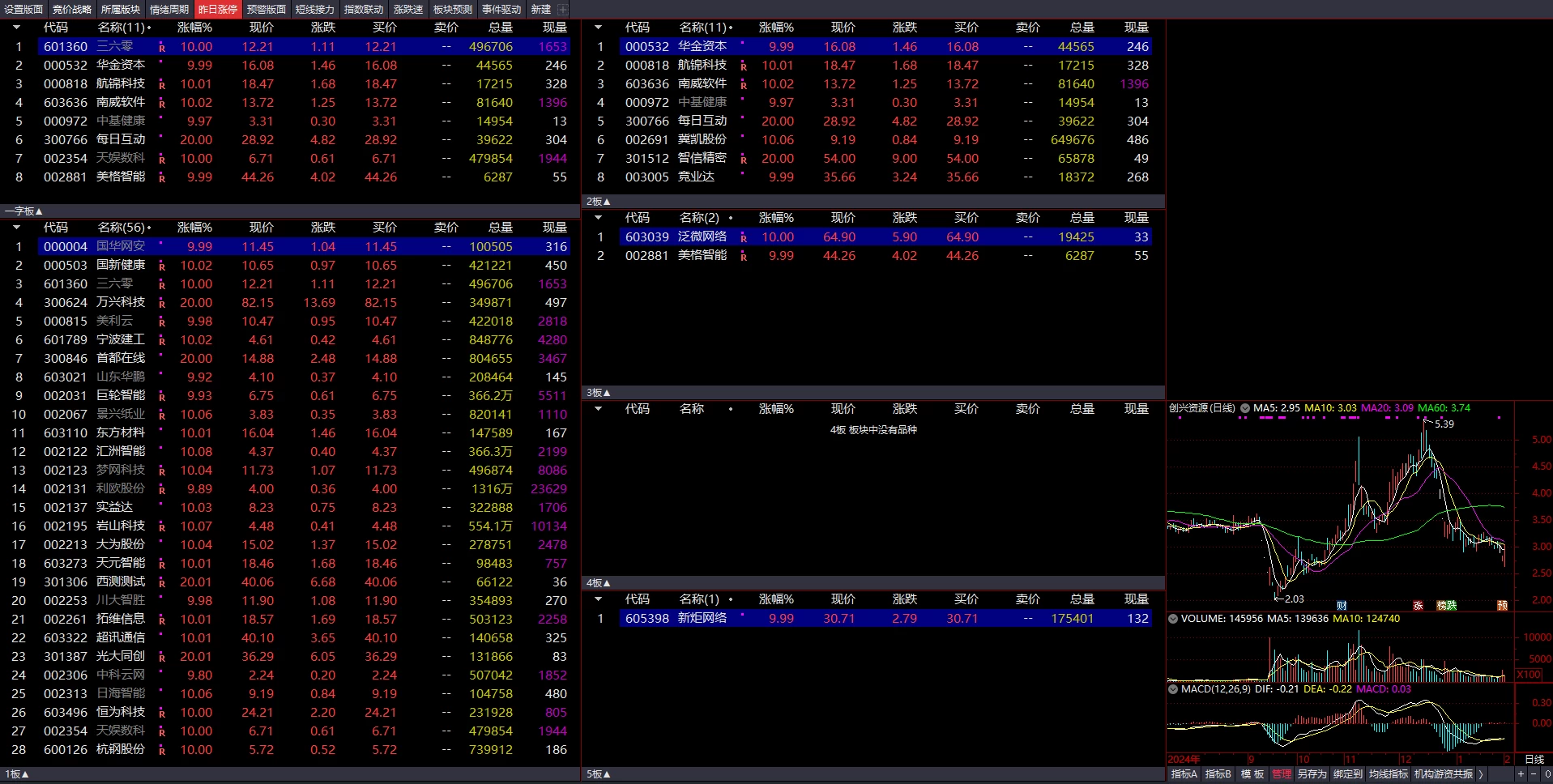Select the 机构游资共振 indicator tab
Screen dimensions: 1553x784
tap(1444, 773)
